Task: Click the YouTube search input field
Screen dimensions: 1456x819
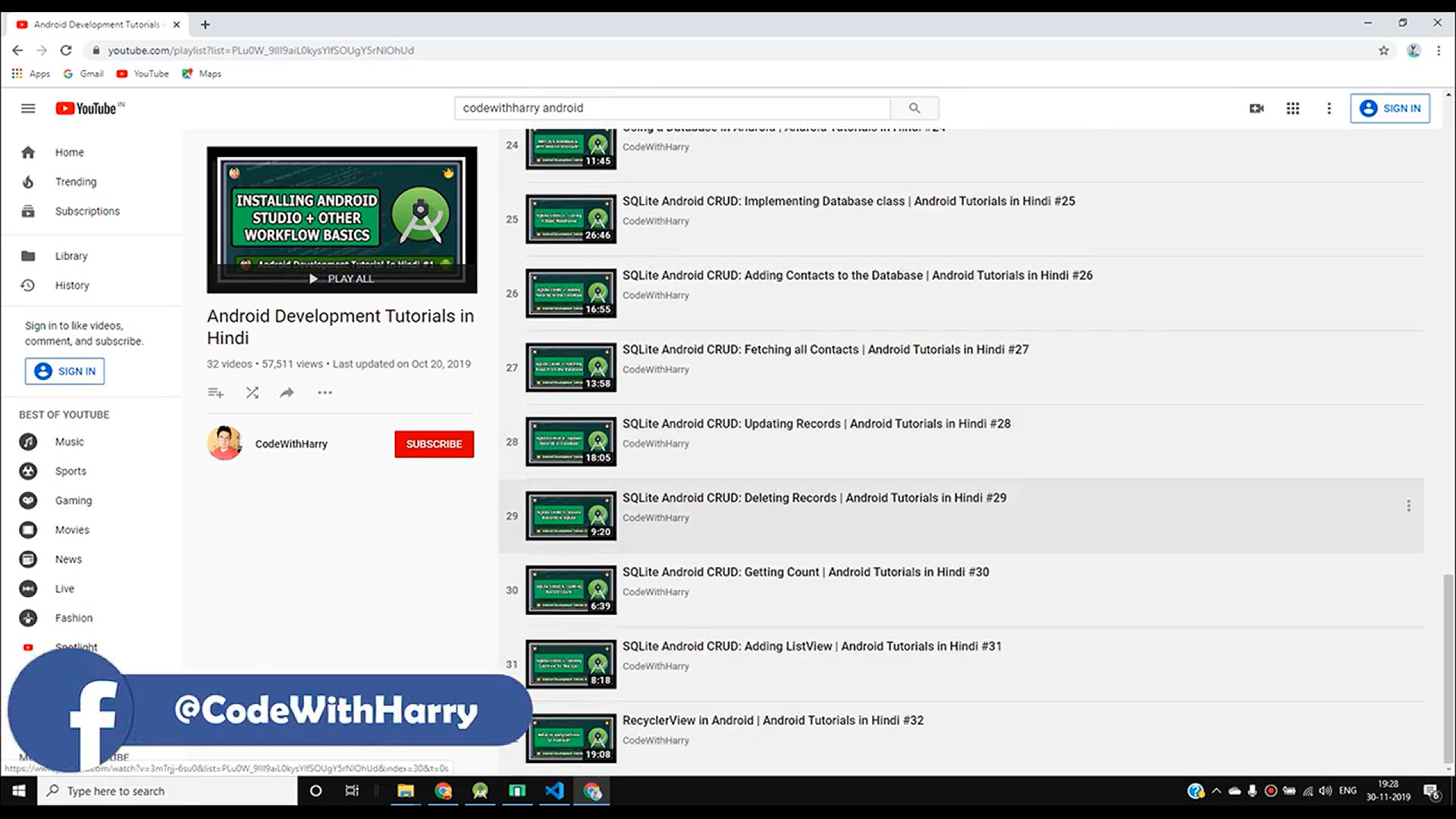Action: click(673, 108)
